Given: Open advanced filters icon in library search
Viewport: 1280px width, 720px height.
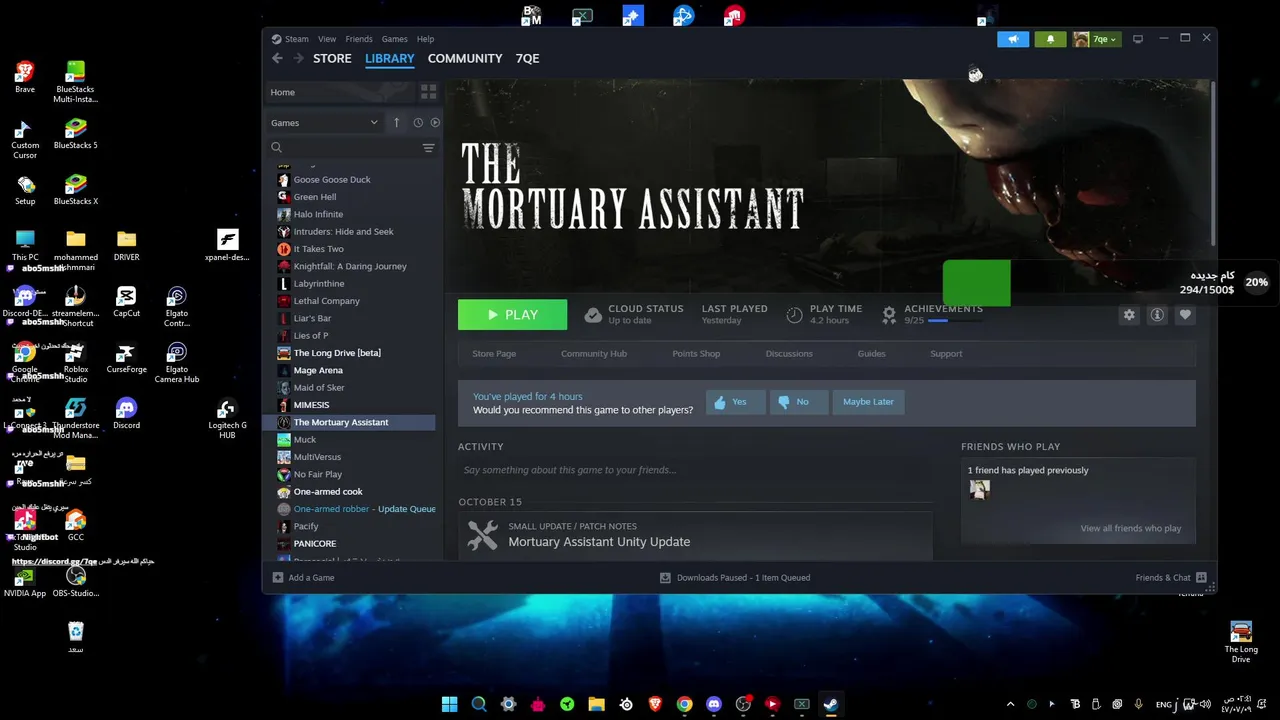Looking at the screenshot, I should 428,148.
